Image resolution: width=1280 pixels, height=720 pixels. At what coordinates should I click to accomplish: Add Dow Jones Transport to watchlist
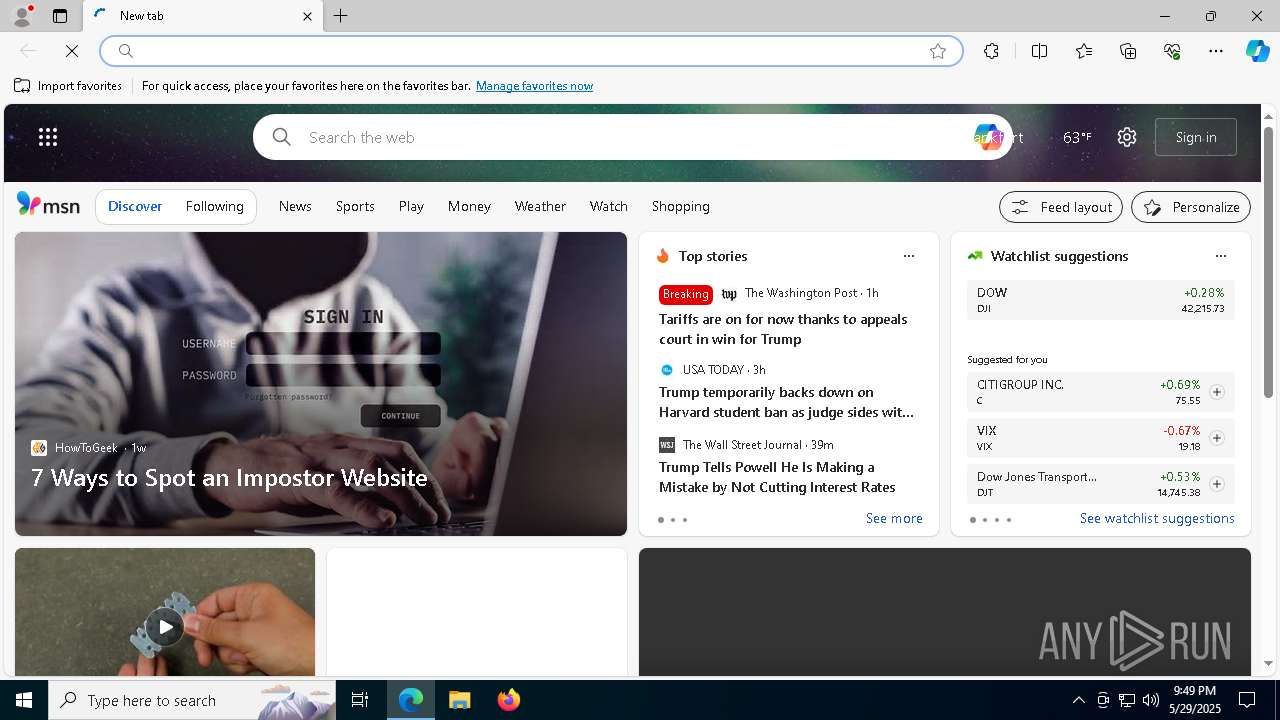[x=1217, y=484]
